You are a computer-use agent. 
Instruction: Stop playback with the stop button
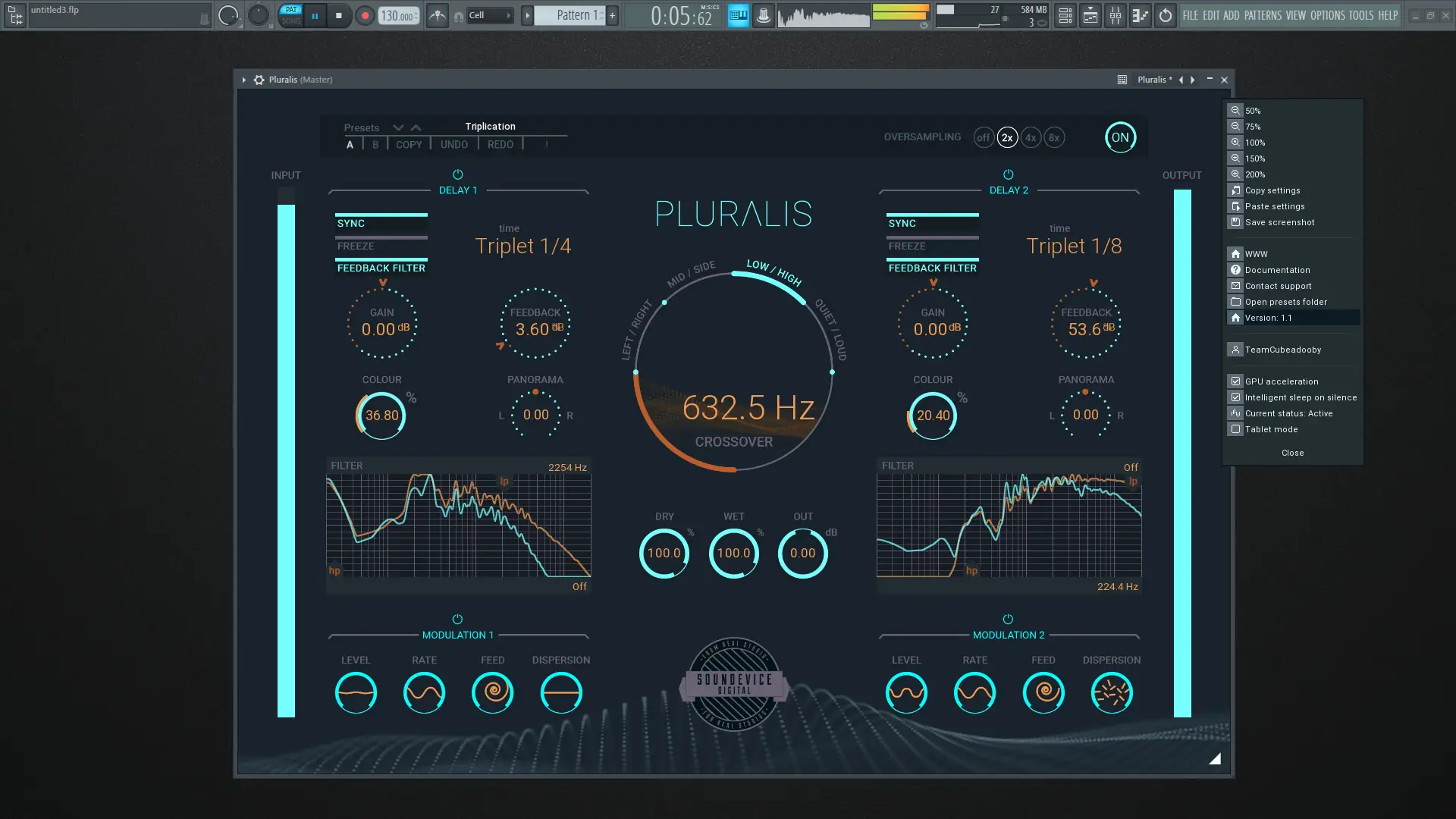tap(339, 15)
